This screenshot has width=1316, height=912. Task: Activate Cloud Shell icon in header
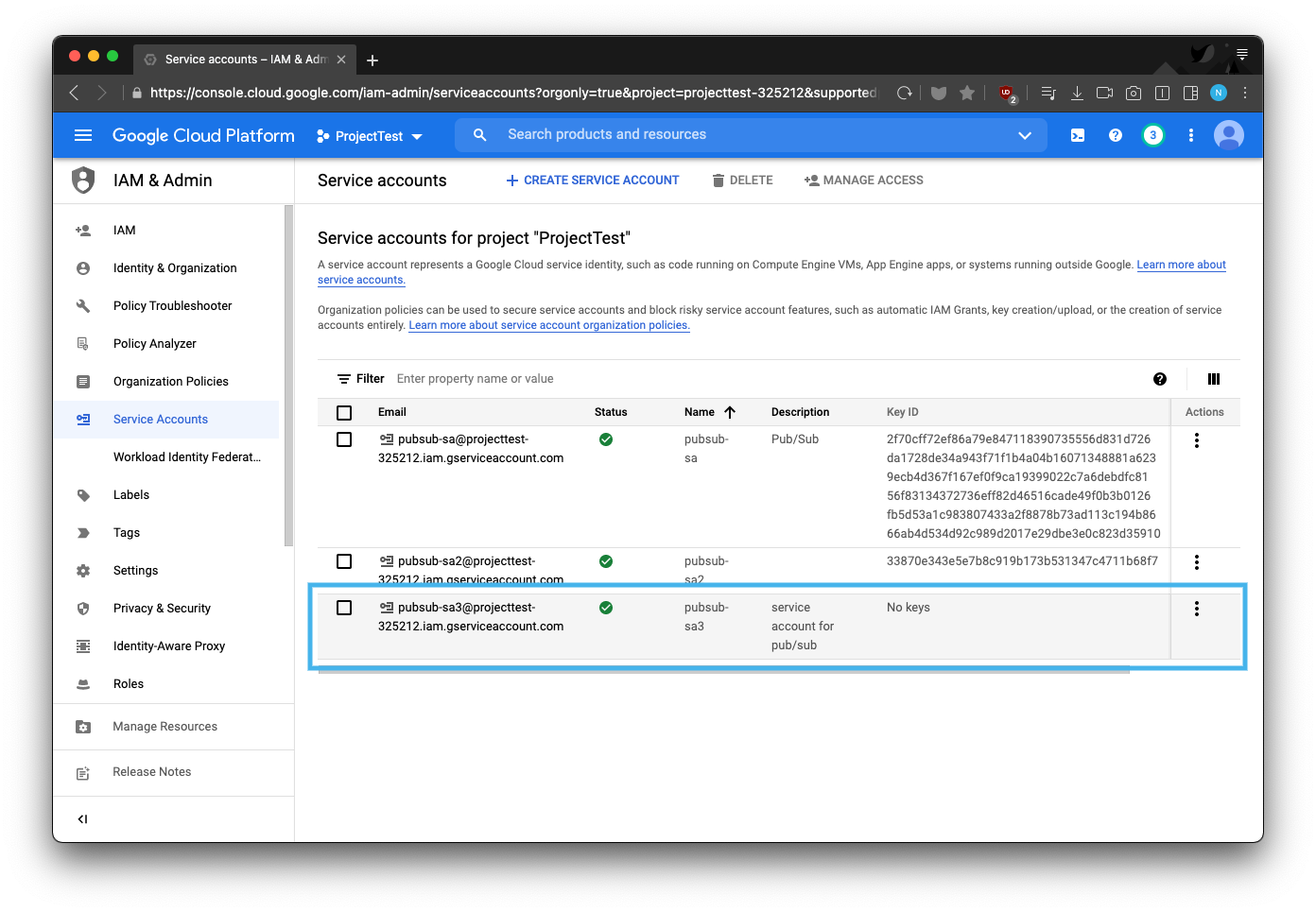[x=1078, y=135]
